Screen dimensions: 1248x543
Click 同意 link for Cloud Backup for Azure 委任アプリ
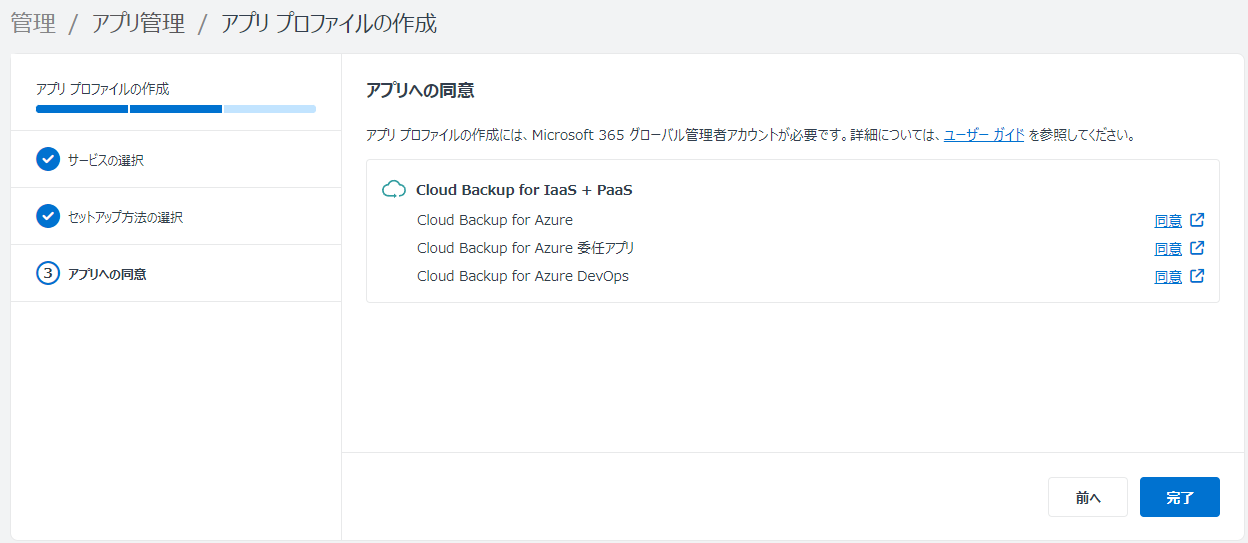(x=1168, y=248)
